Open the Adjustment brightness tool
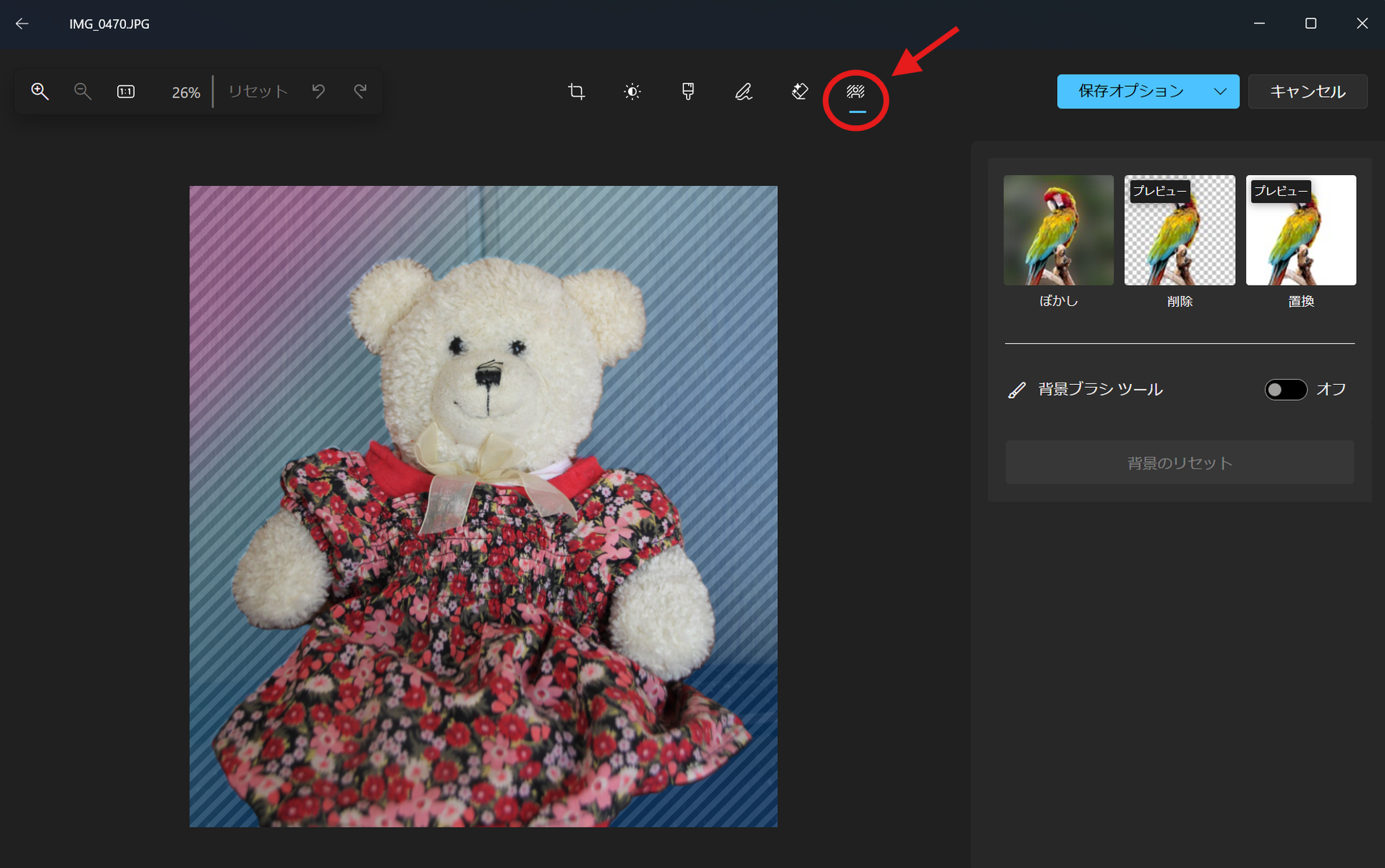Screen dimensions: 1385x868 (632, 92)
